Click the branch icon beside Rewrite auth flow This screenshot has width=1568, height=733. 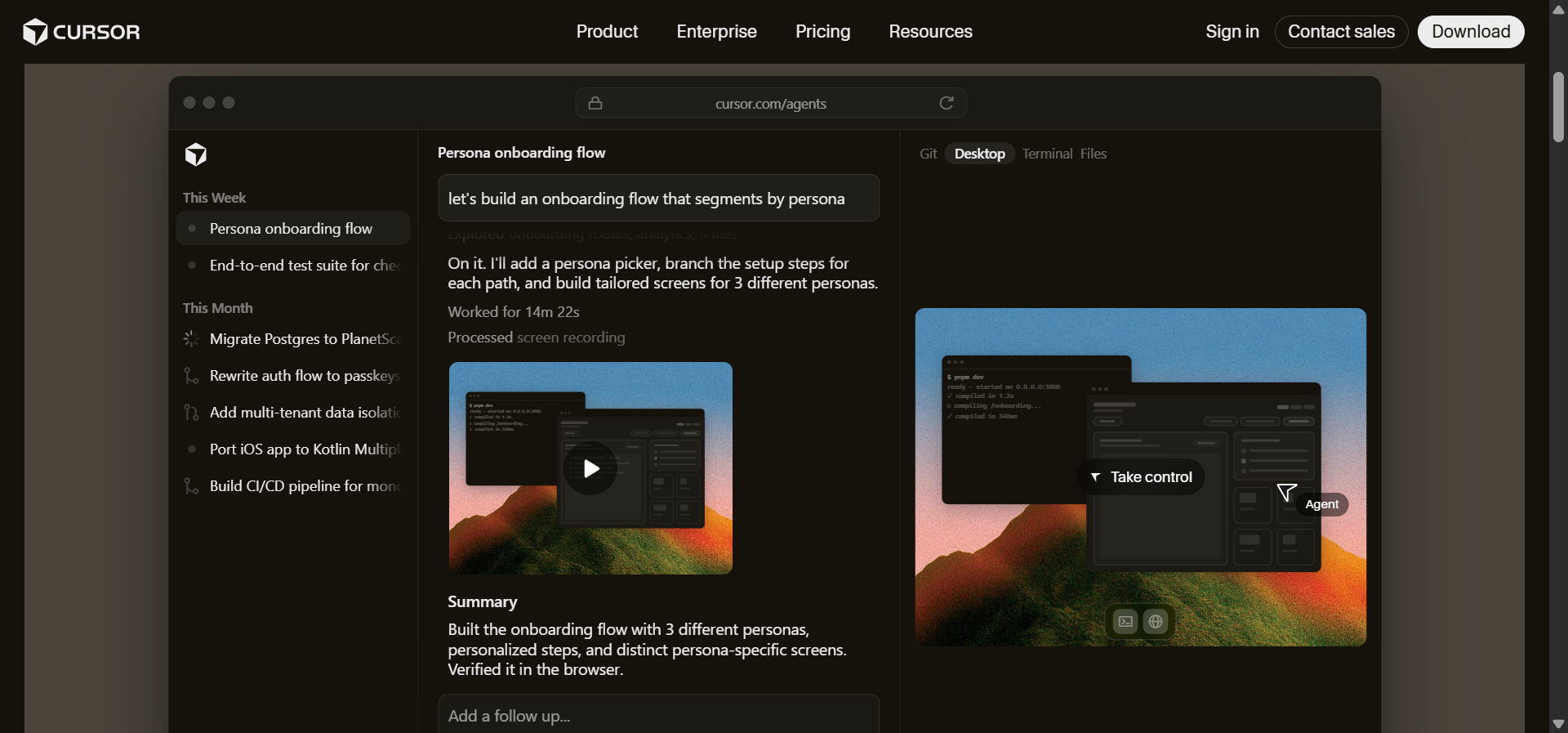tap(191, 375)
